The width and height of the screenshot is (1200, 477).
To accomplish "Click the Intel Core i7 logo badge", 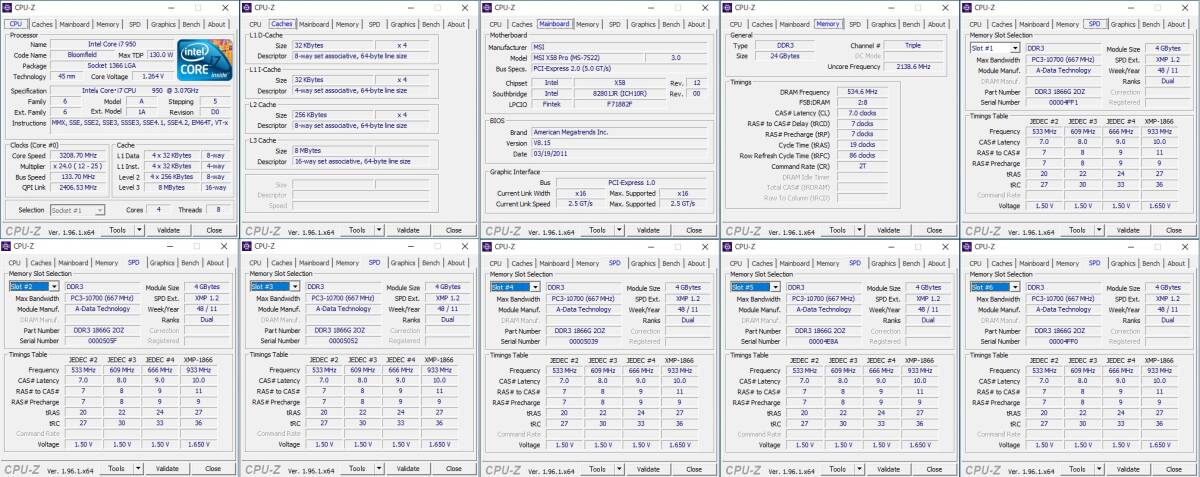I will pyautogui.click(x=205, y=58).
